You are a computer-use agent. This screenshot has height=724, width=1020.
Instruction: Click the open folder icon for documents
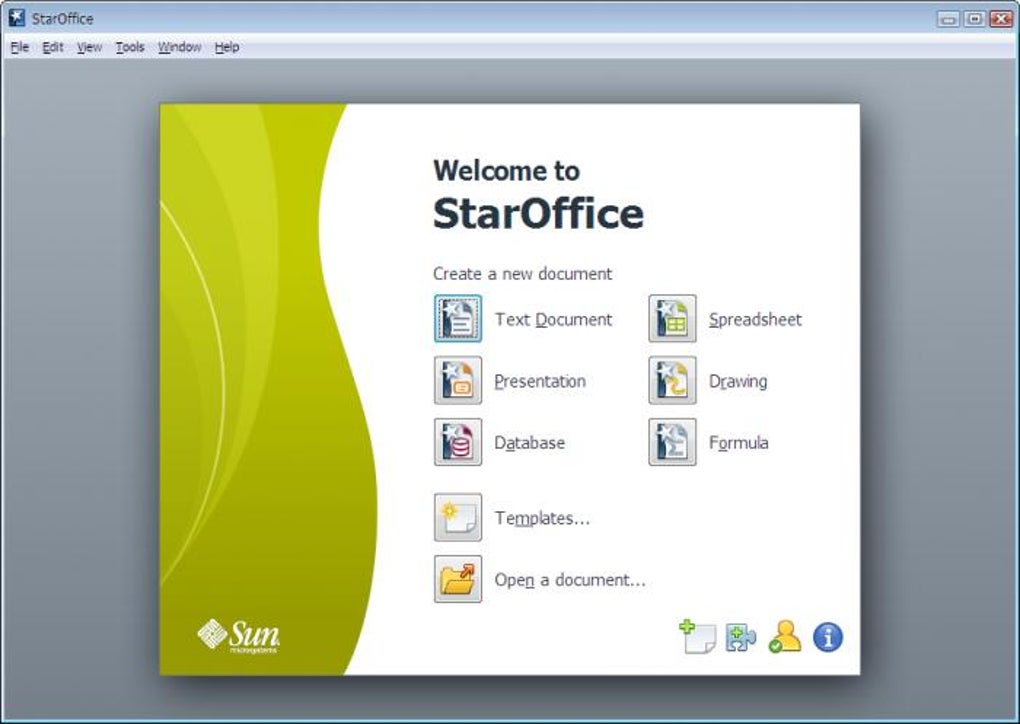458,578
